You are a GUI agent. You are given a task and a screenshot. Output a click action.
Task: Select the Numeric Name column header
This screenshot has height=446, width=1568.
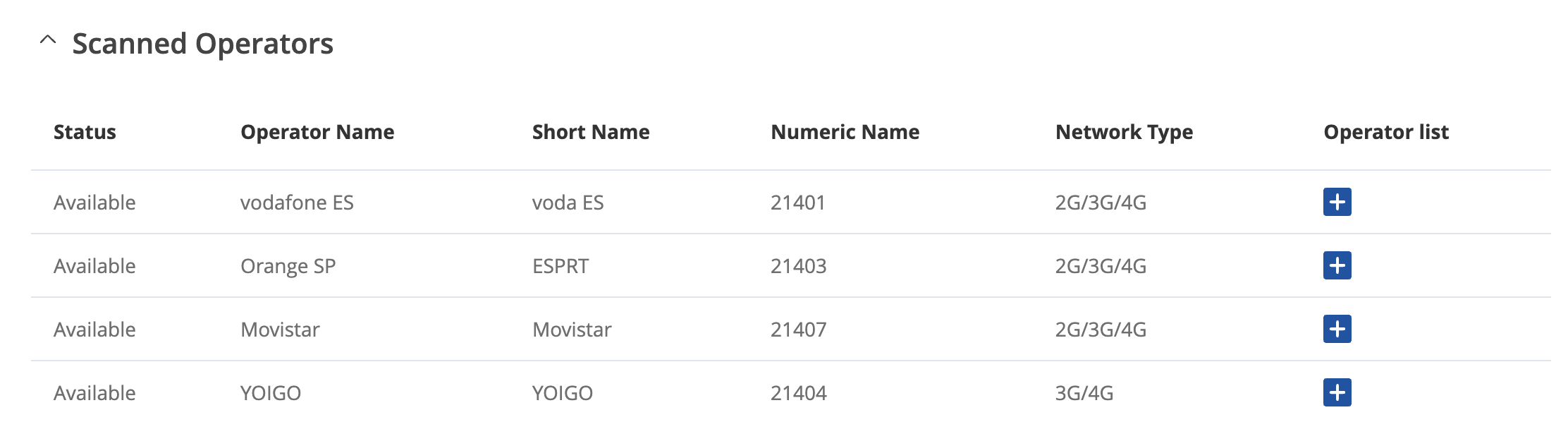pyautogui.click(x=845, y=132)
